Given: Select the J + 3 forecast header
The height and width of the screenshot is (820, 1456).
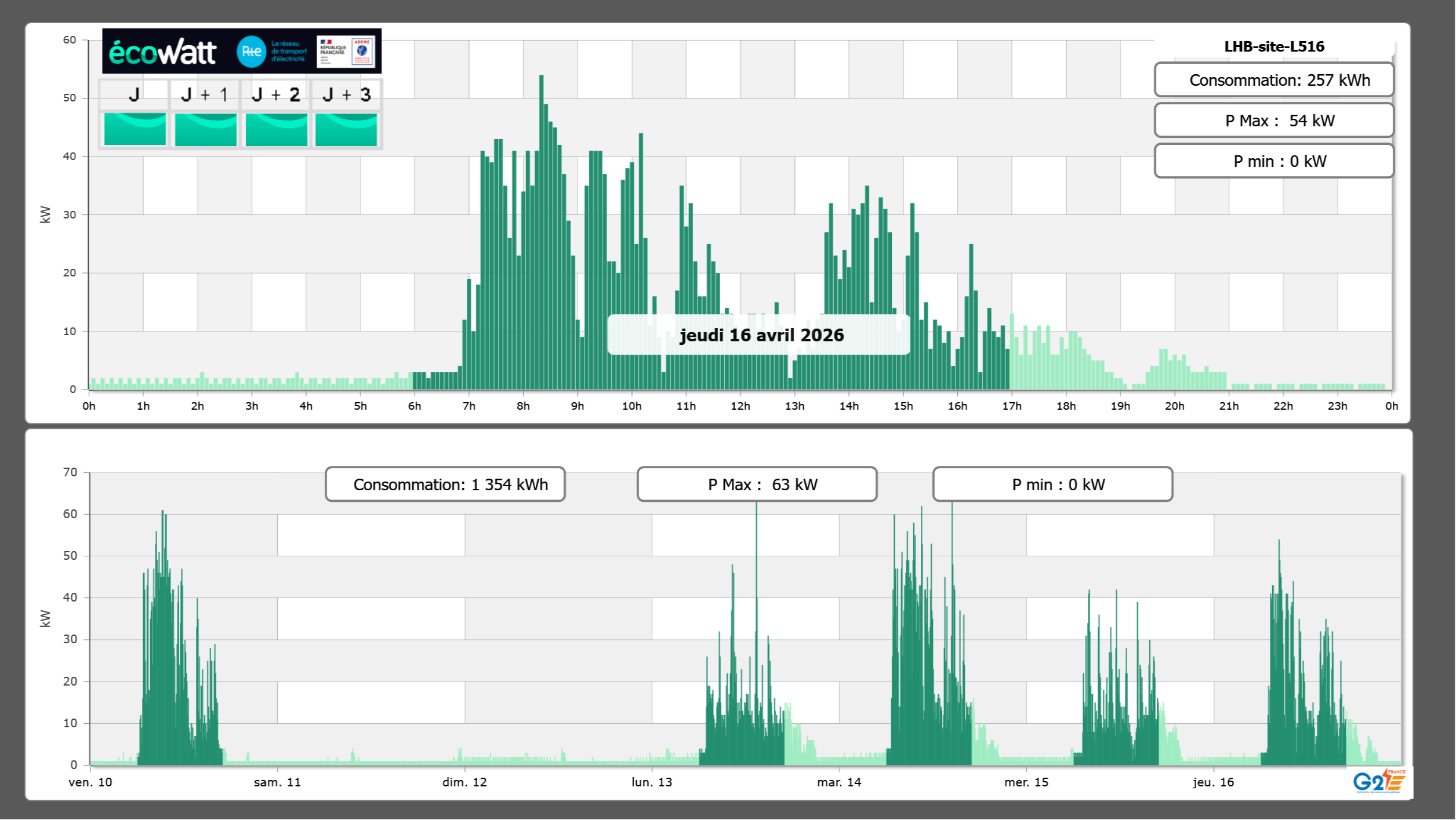Looking at the screenshot, I should (346, 94).
